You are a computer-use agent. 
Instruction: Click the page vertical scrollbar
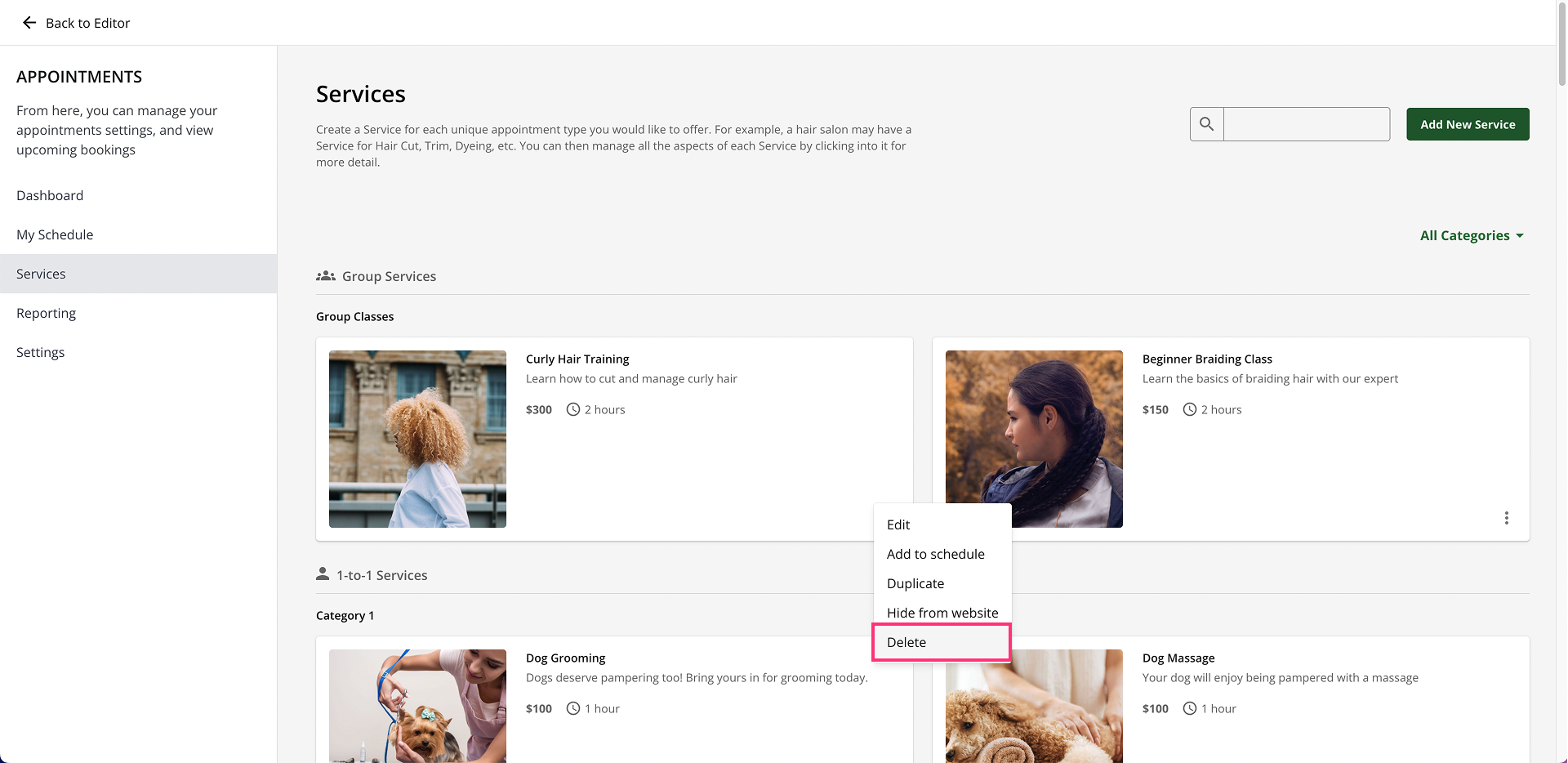coord(1561,43)
